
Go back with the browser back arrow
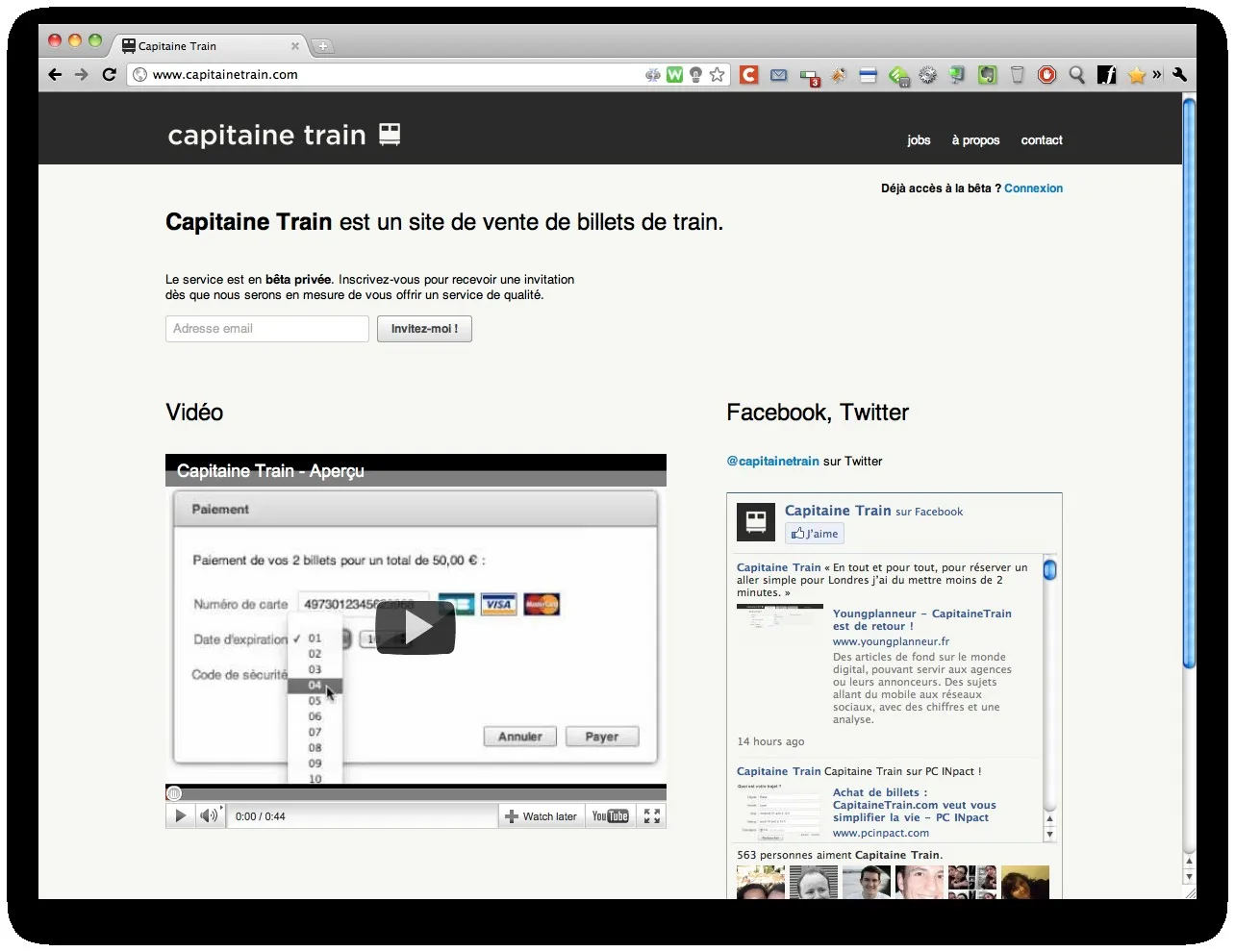tap(55, 74)
